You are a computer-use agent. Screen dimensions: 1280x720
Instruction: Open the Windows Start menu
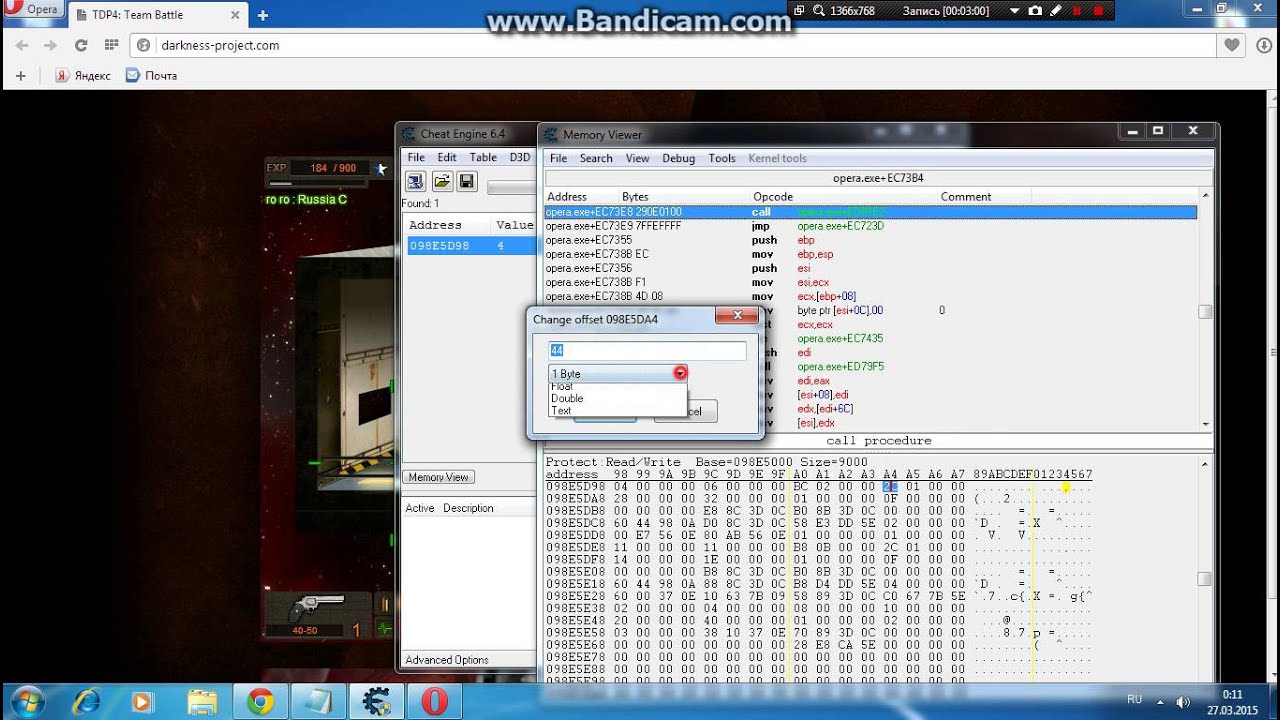click(27, 700)
